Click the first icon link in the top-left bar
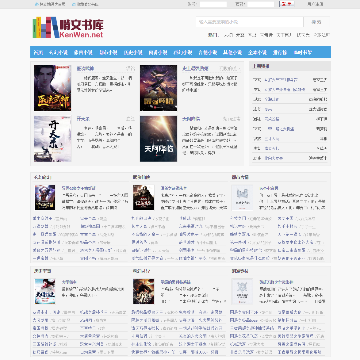The width and height of the screenshot is (360, 360). click(50, 4)
